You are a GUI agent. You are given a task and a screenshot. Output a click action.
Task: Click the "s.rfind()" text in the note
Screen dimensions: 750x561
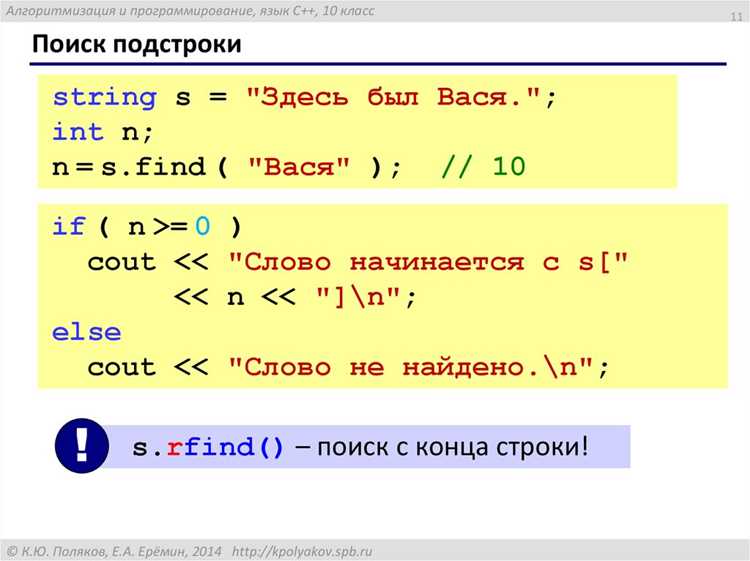point(208,447)
